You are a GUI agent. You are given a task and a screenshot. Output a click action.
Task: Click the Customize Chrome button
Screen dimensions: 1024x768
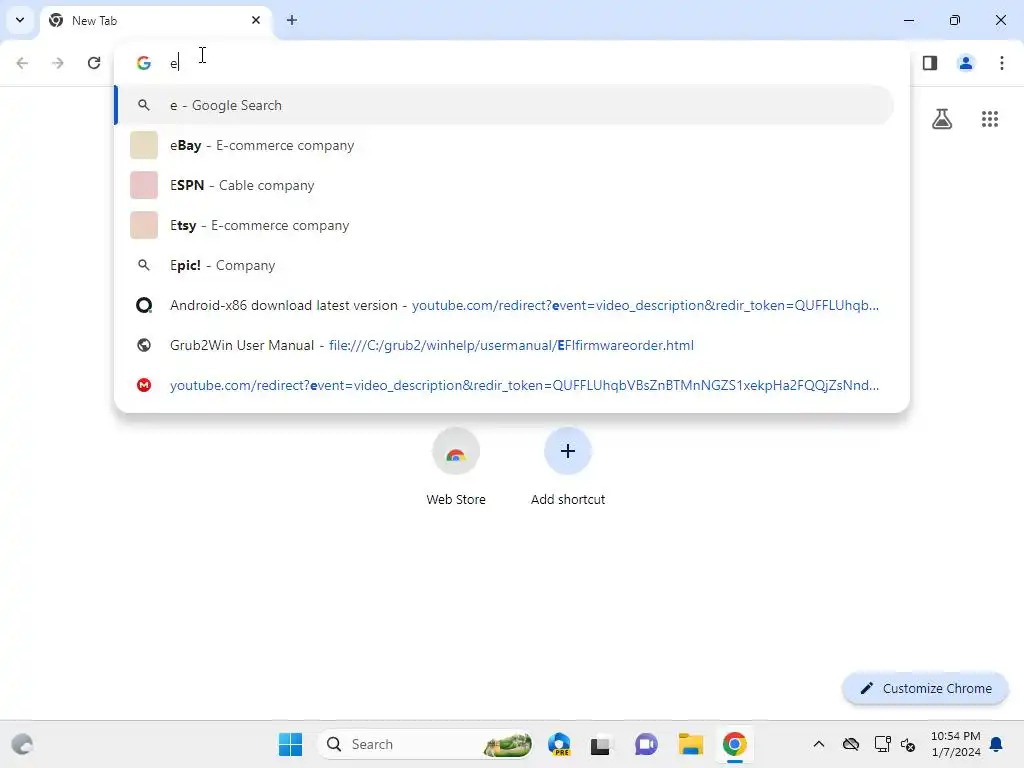[x=925, y=688]
